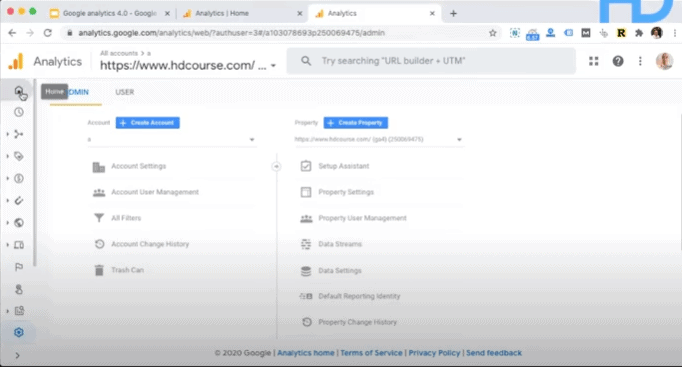This screenshot has height=367, width=682.
Task: Open Data Settings
Action: [x=340, y=270]
